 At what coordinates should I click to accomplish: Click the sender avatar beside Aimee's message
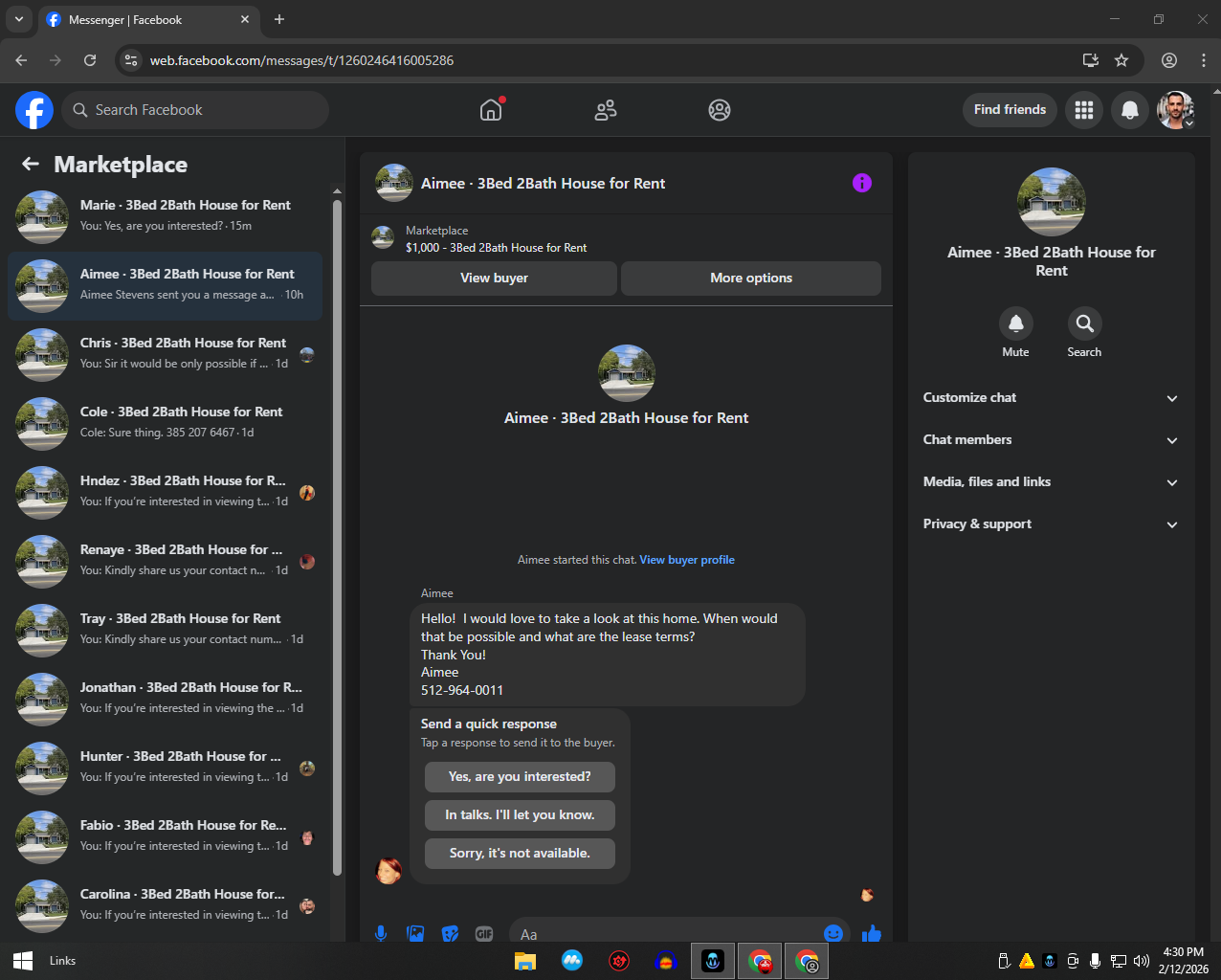(388, 871)
